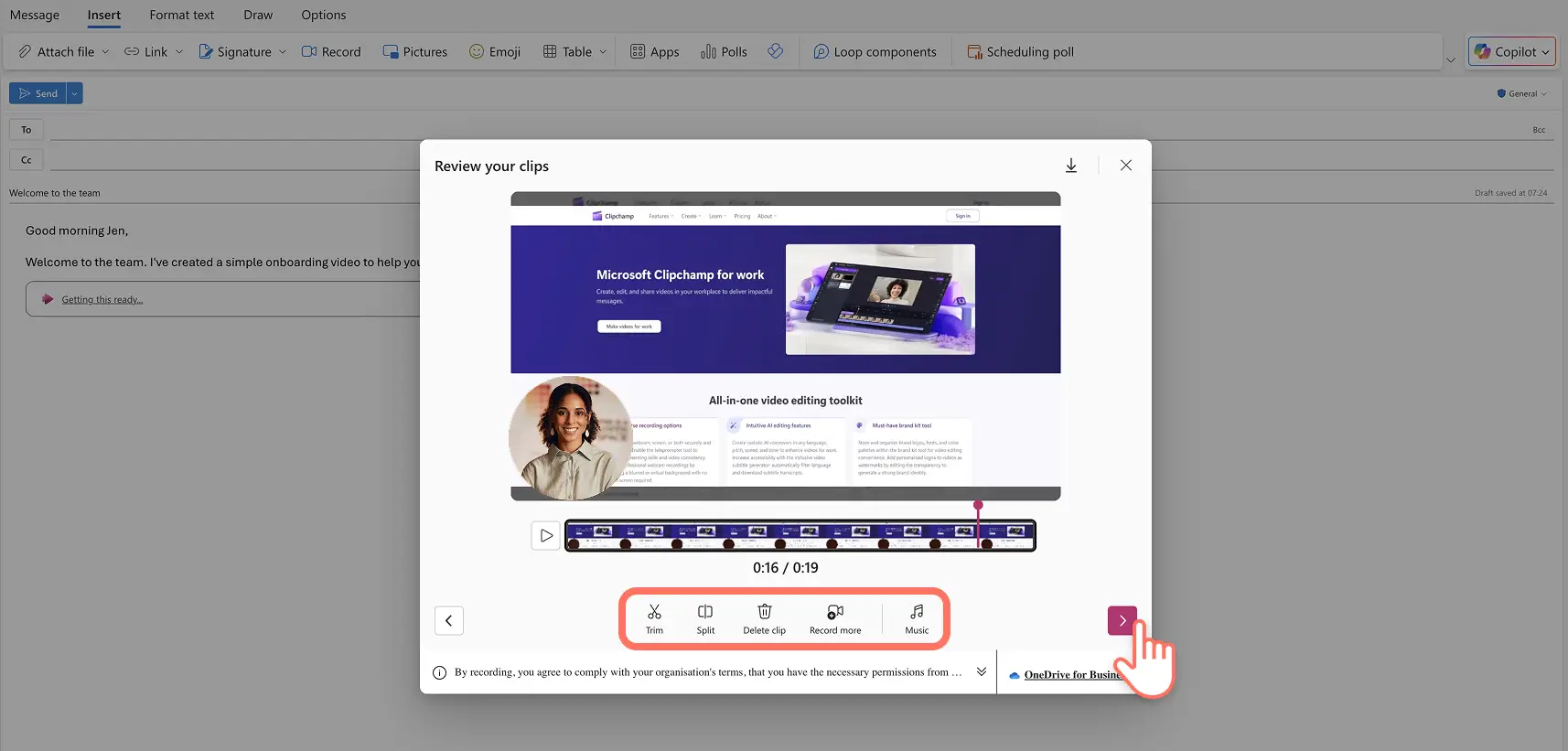Click the Link button
This screenshot has height=751, width=1568.
click(146, 52)
